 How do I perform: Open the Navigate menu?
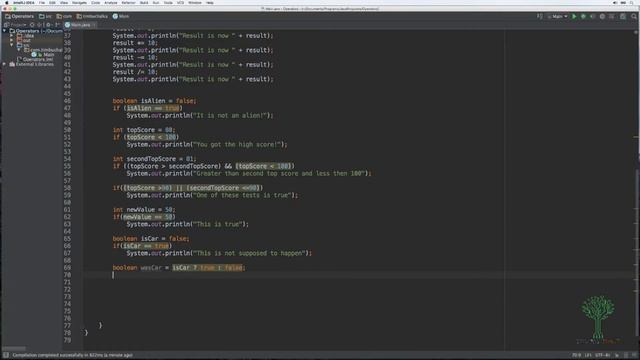(79, 3)
